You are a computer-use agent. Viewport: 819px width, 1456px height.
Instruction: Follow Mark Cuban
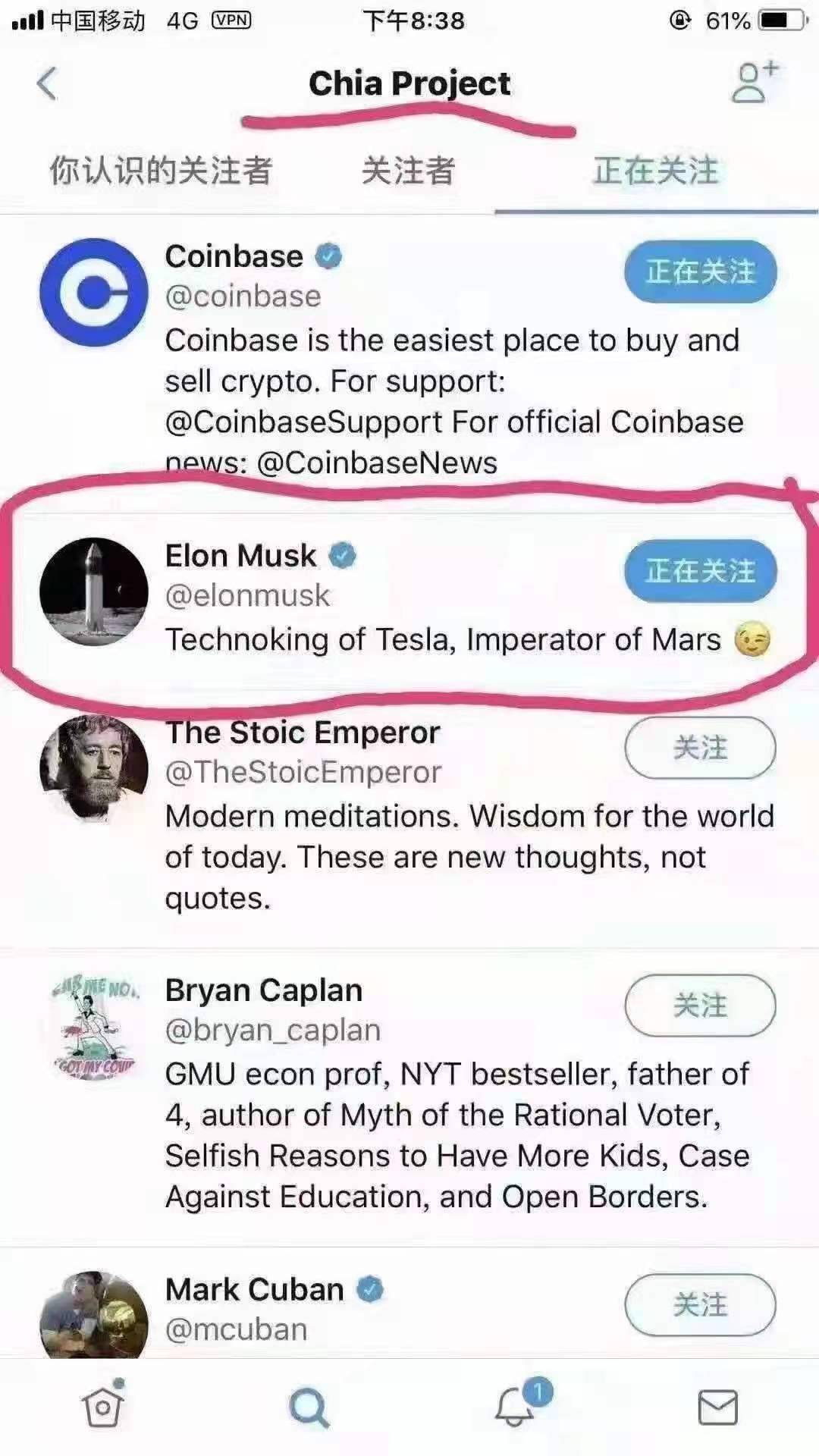(x=700, y=1304)
